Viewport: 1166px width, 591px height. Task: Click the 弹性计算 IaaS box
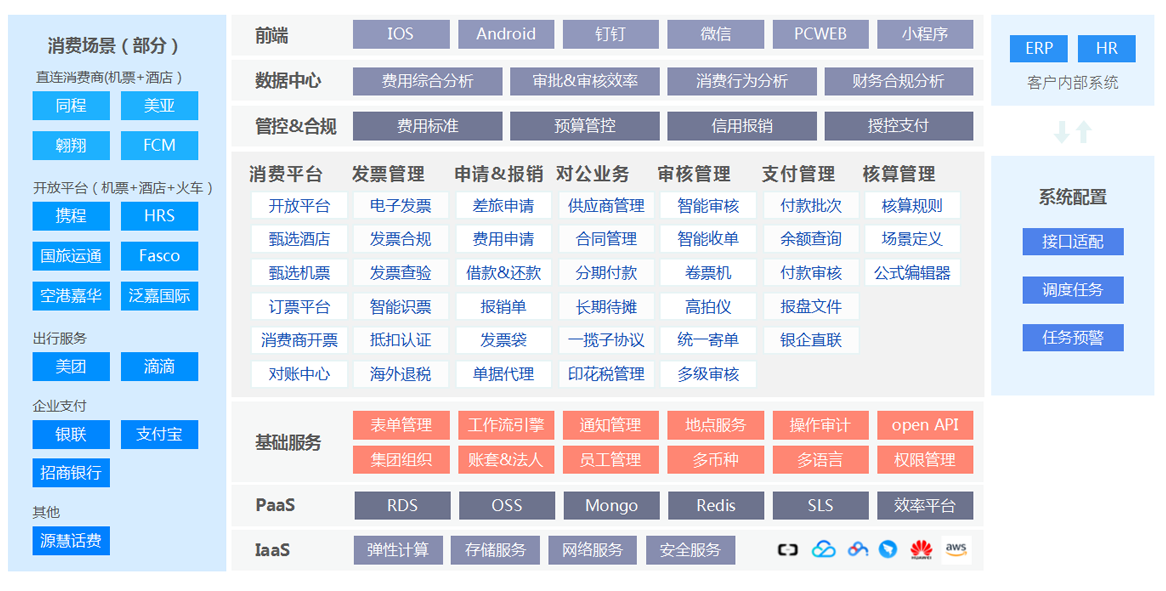(x=398, y=550)
